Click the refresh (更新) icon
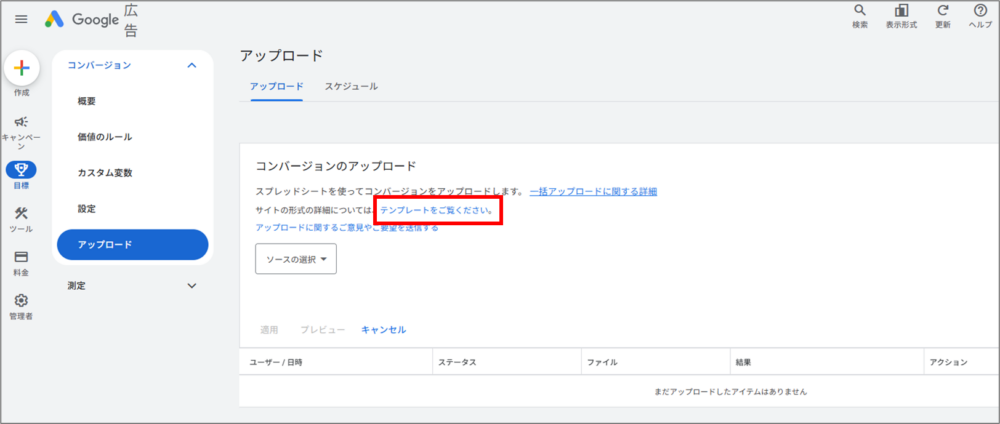 pos(942,12)
